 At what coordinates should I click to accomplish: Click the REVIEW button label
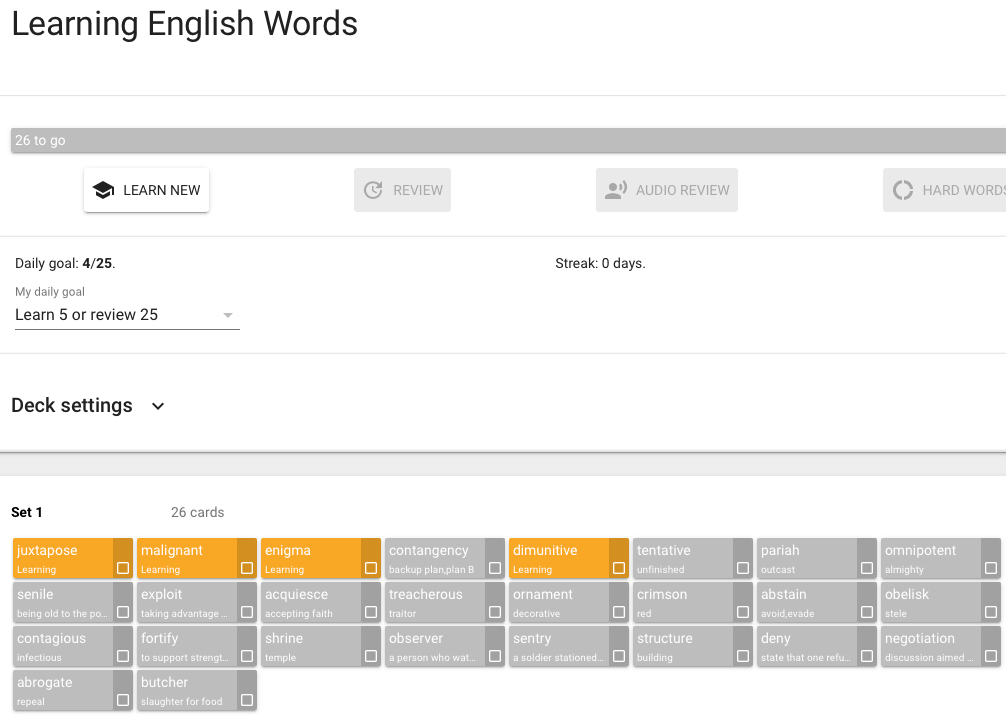[418, 190]
